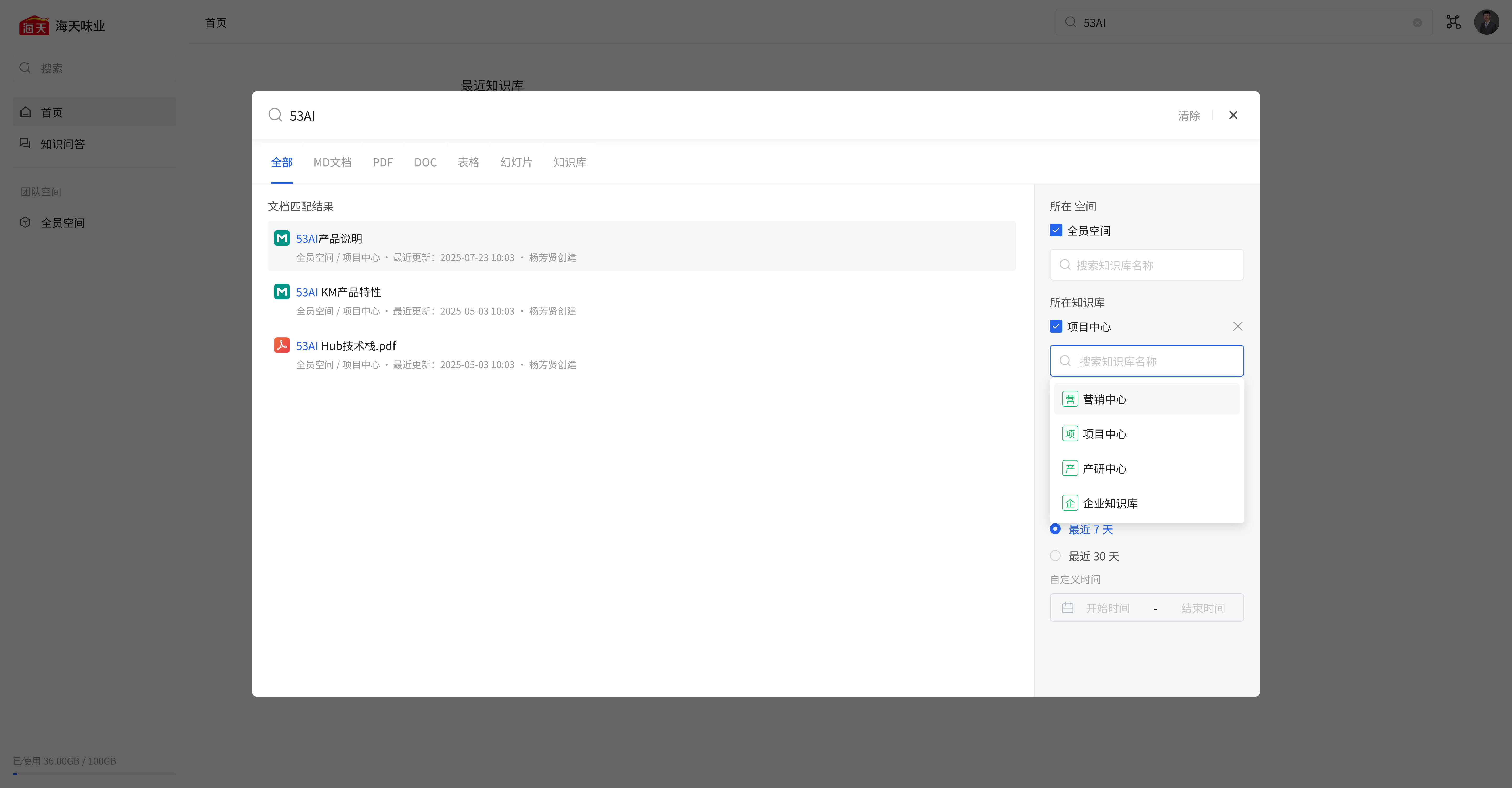Switch to the MD文档 tab
This screenshot has height=788, width=1512.
click(332, 162)
